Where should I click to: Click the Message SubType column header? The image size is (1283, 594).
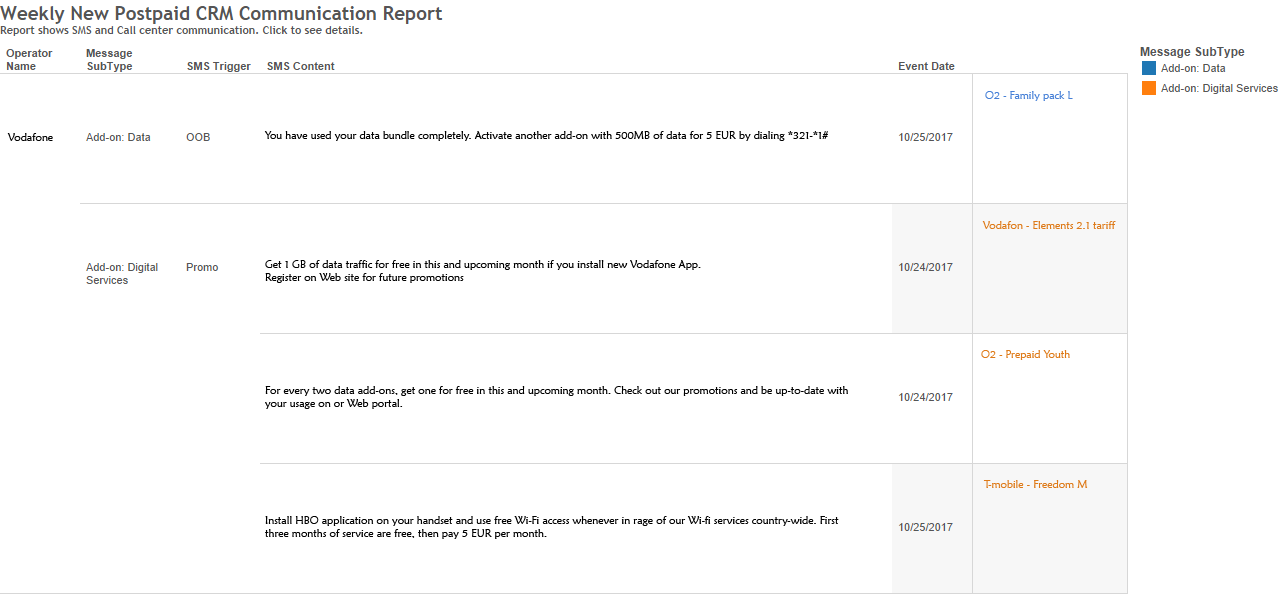pyautogui.click(x=109, y=60)
